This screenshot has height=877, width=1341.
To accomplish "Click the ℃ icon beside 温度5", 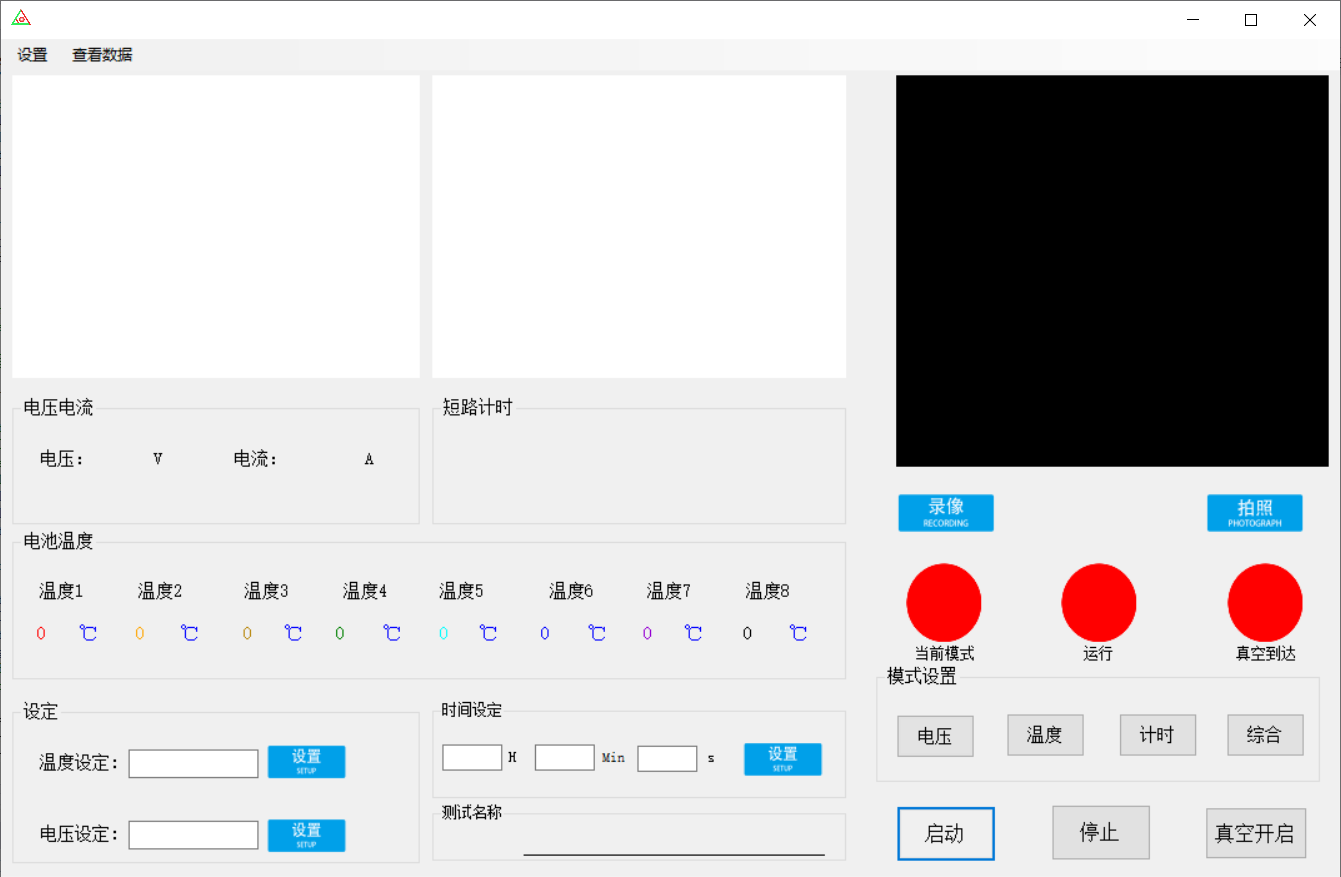I will coord(489,633).
